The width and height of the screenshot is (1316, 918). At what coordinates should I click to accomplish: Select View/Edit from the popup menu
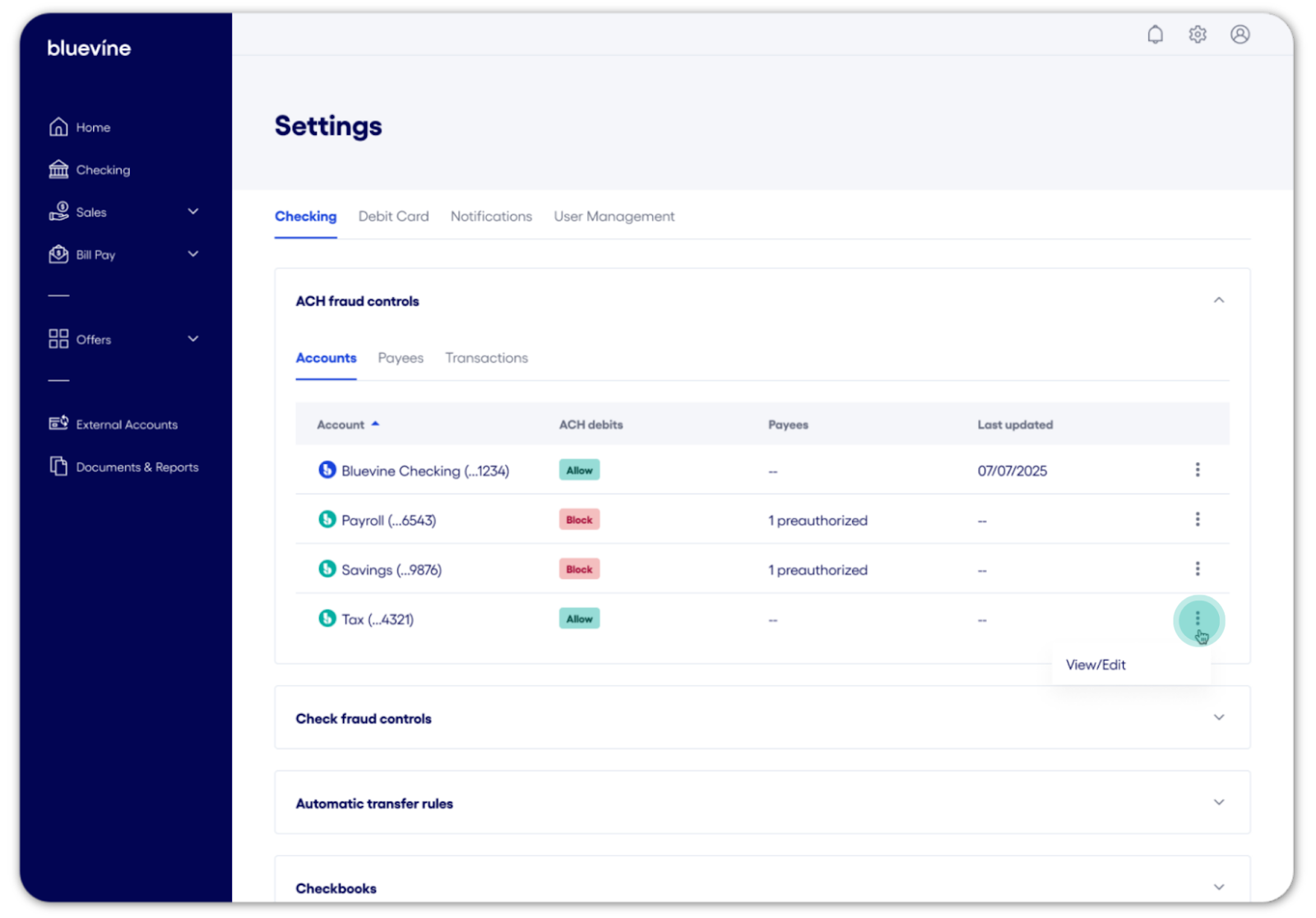coord(1096,665)
